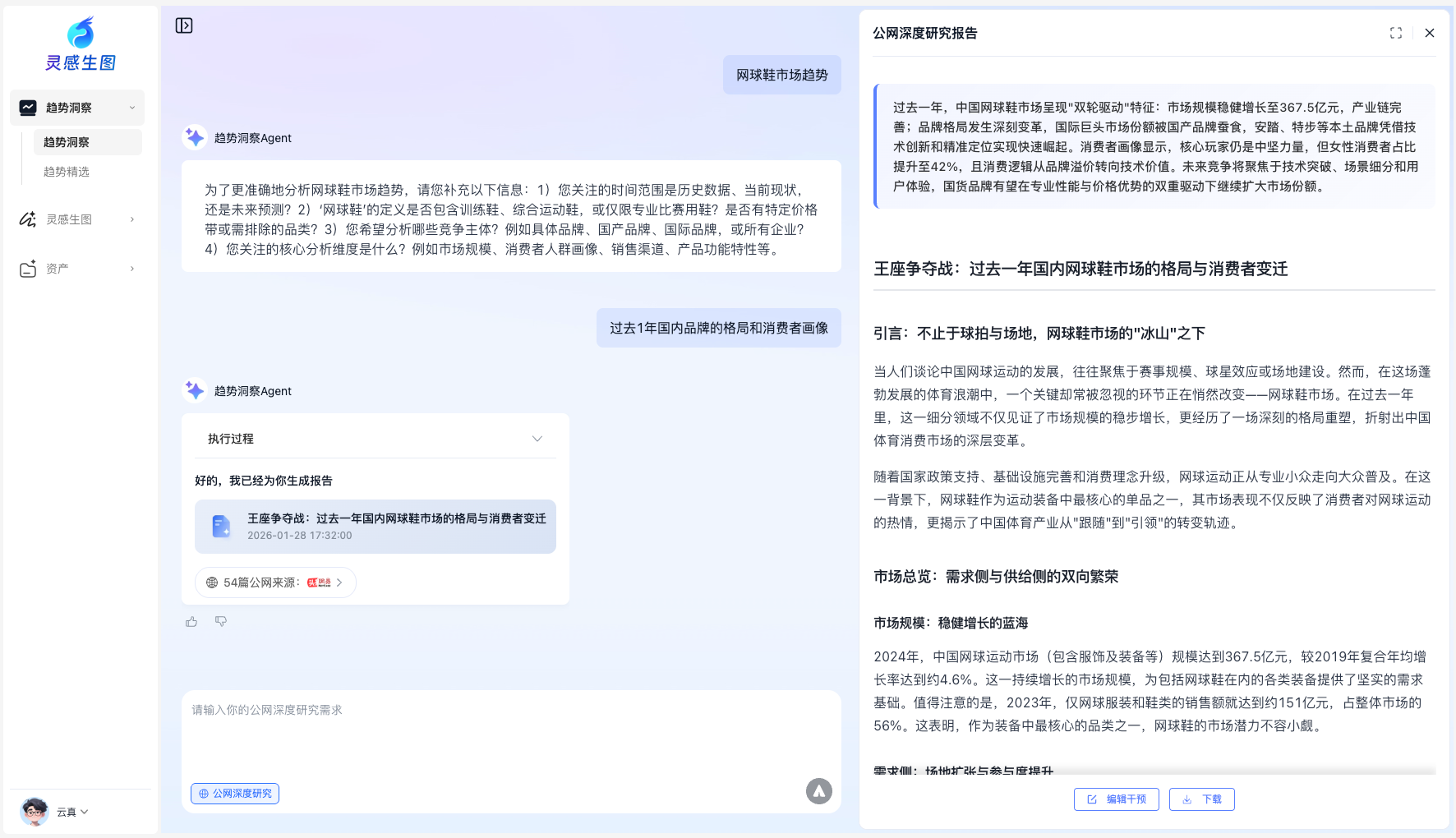
Task: Click the 资产 folder icon in sidebar
Action: pyautogui.click(x=28, y=269)
